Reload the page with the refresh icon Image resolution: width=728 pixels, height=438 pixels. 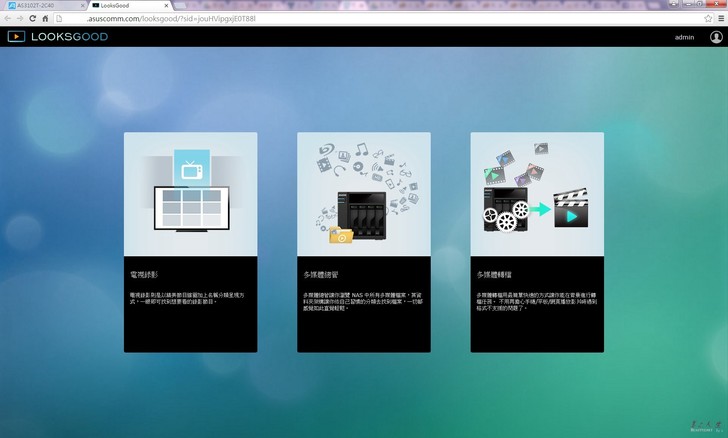coord(32,19)
